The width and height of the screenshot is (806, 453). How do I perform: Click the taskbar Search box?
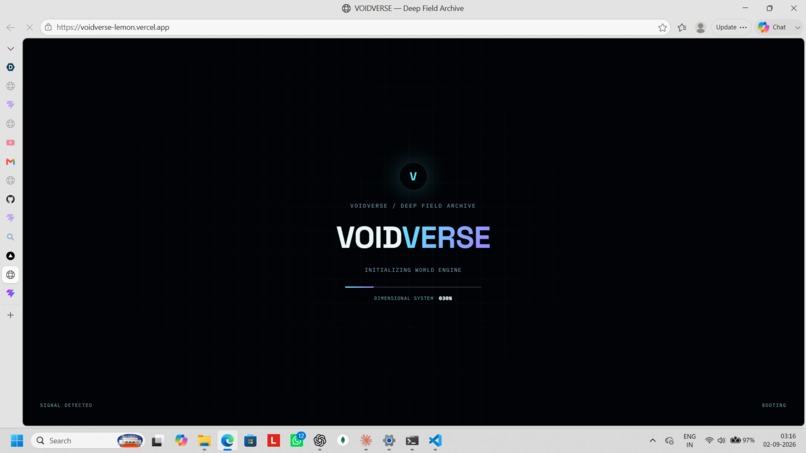click(88, 441)
